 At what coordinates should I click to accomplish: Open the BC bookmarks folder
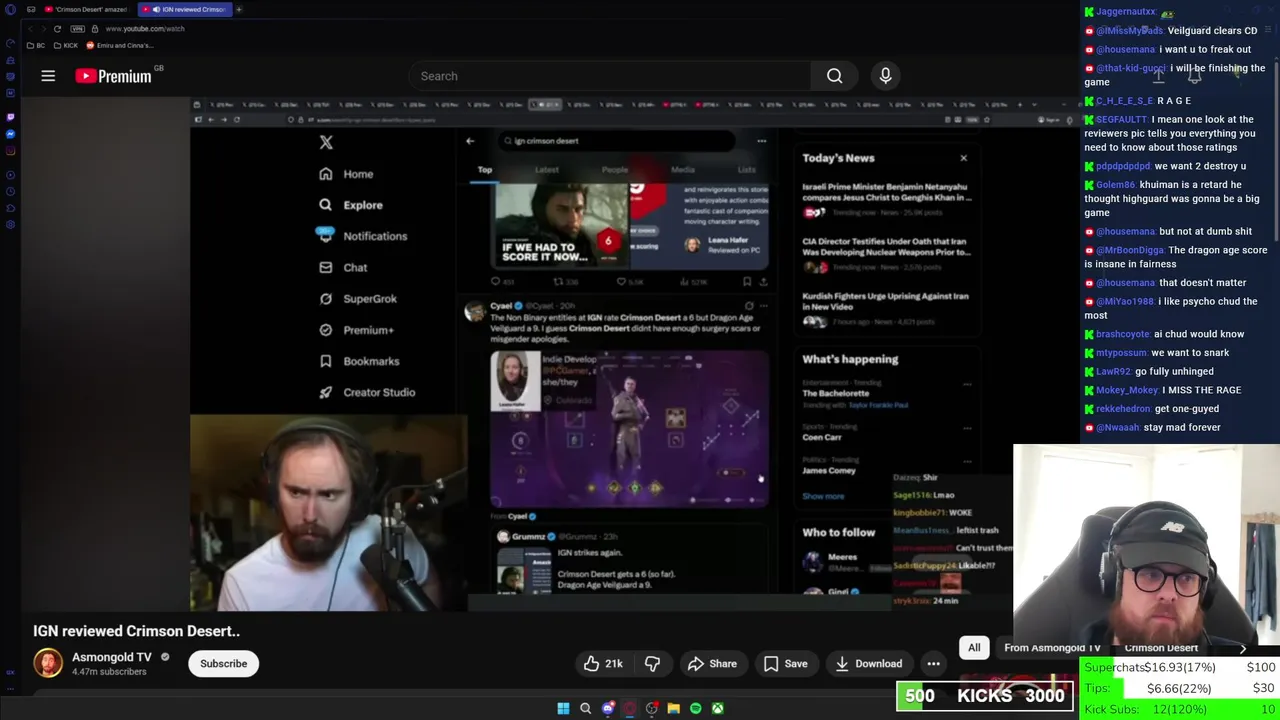pyautogui.click(x=35, y=45)
